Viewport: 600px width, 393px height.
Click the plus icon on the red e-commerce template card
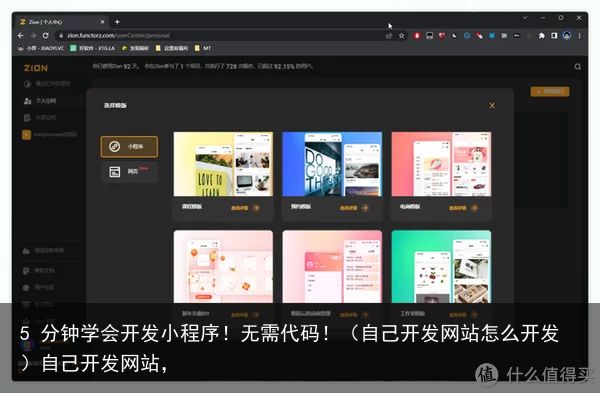pos(474,208)
